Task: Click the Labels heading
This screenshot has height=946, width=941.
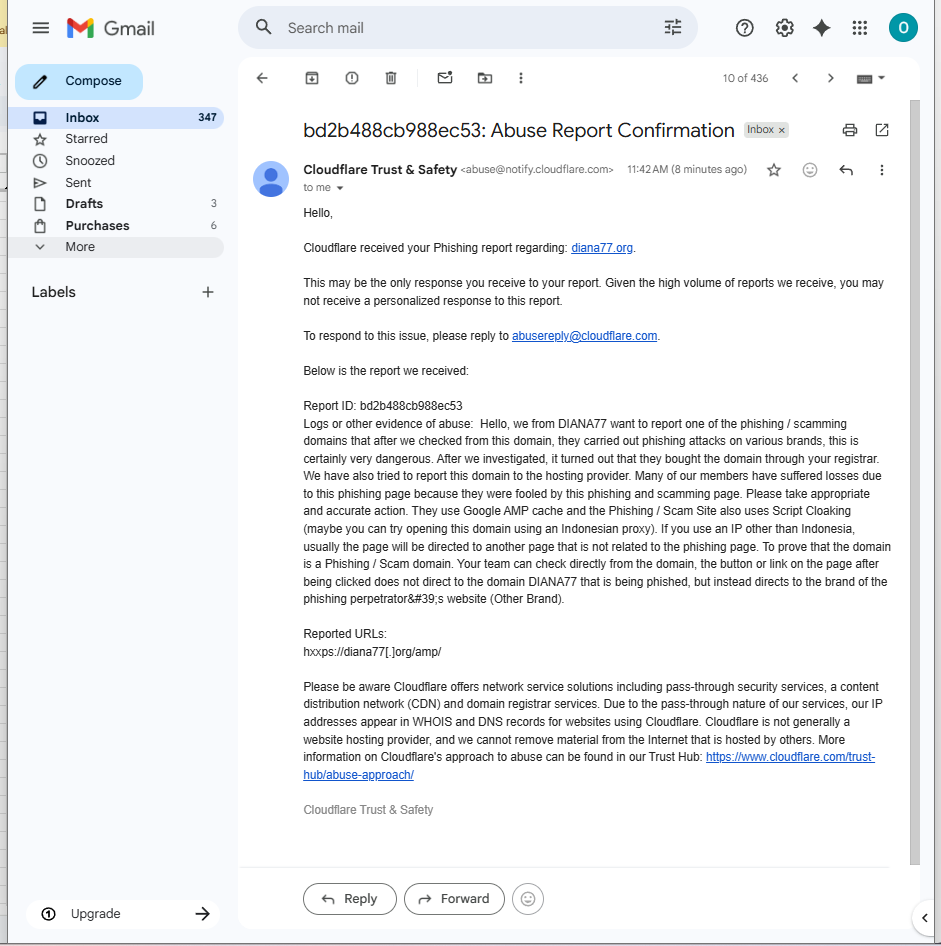Action: coord(54,292)
